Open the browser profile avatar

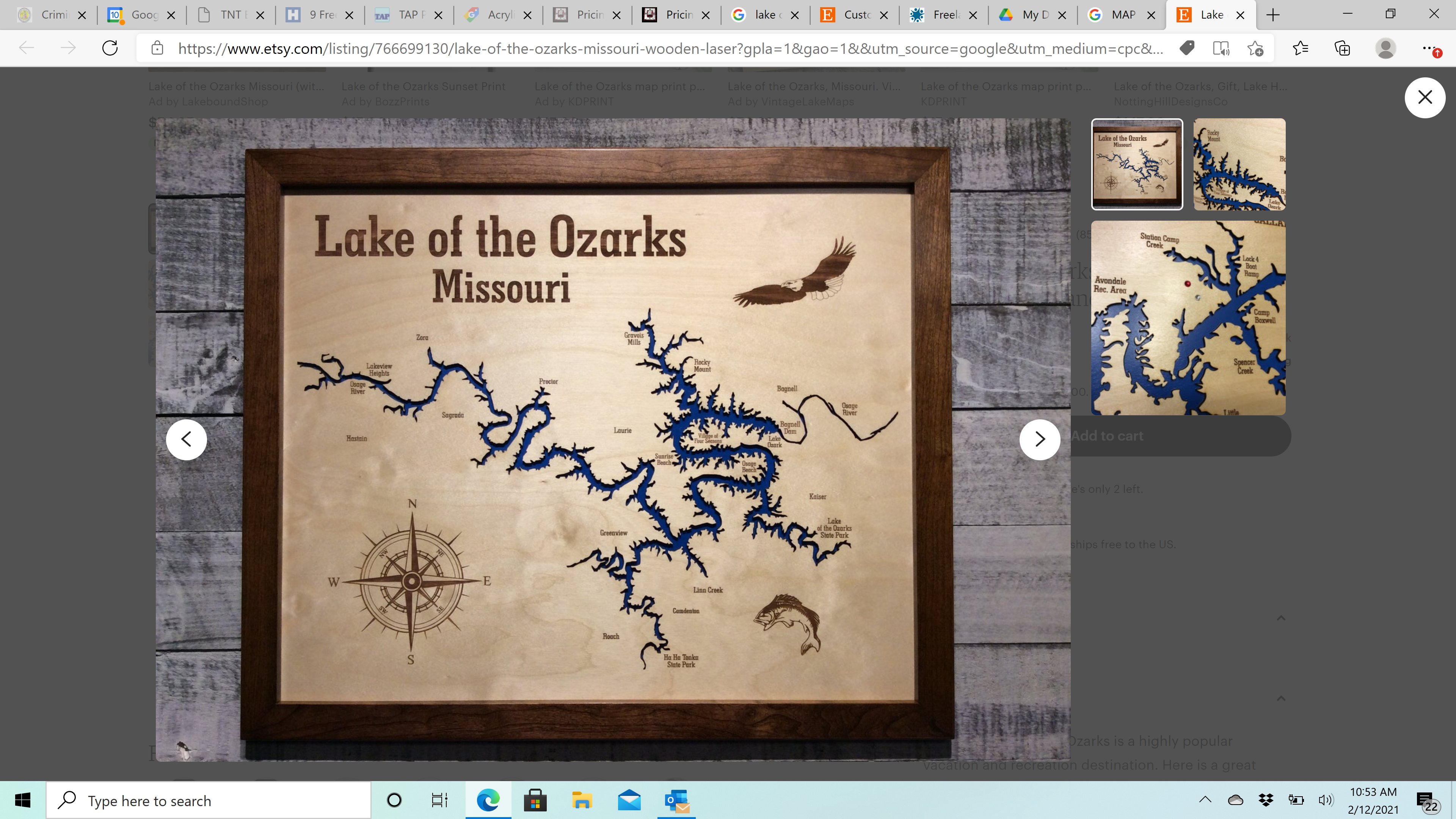click(x=1385, y=48)
